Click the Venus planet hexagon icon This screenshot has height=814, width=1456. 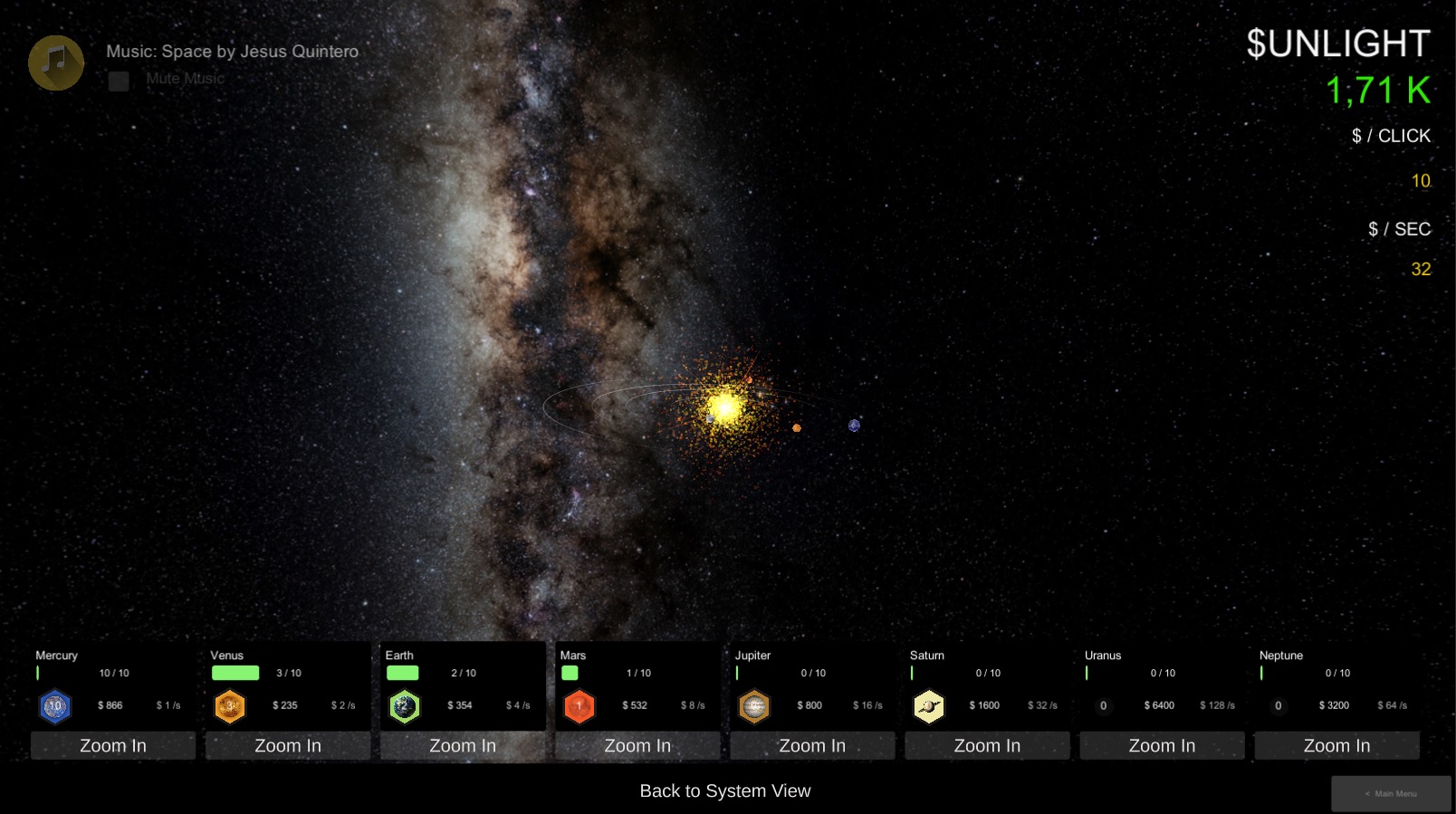click(x=230, y=706)
